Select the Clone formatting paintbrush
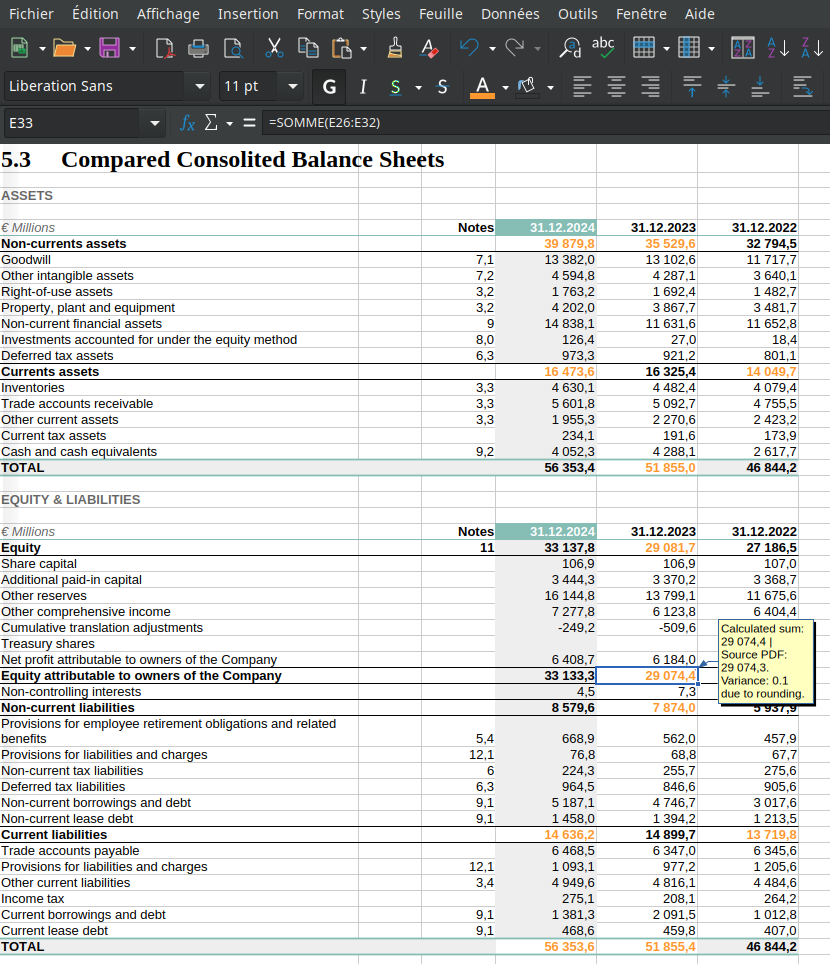 tap(395, 47)
